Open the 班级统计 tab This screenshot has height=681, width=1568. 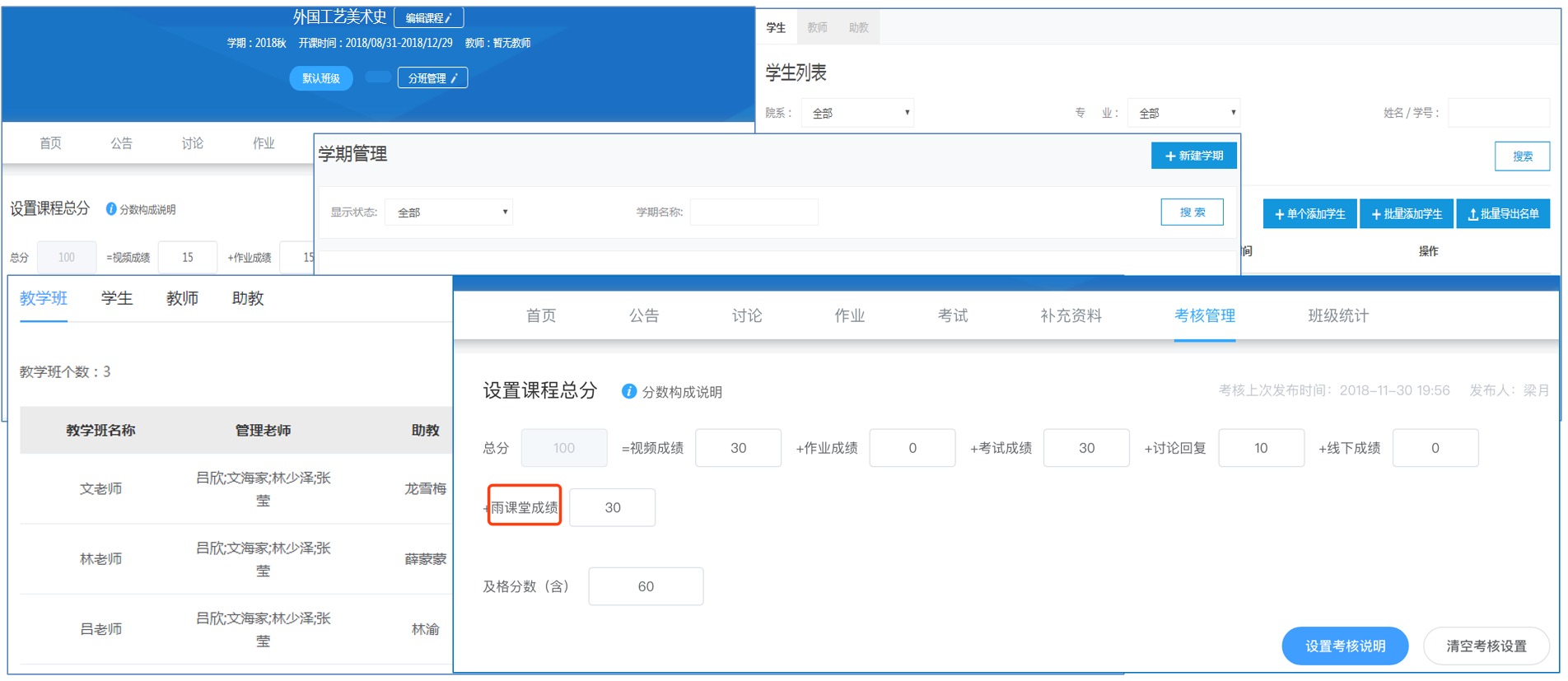click(x=1338, y=315)
